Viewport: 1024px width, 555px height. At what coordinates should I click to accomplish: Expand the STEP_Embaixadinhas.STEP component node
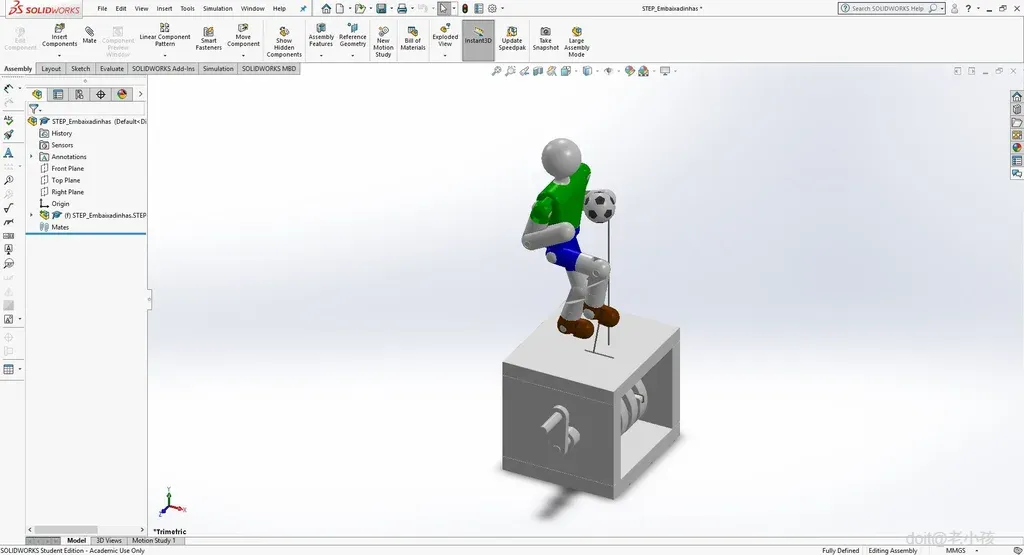point(31,215)
